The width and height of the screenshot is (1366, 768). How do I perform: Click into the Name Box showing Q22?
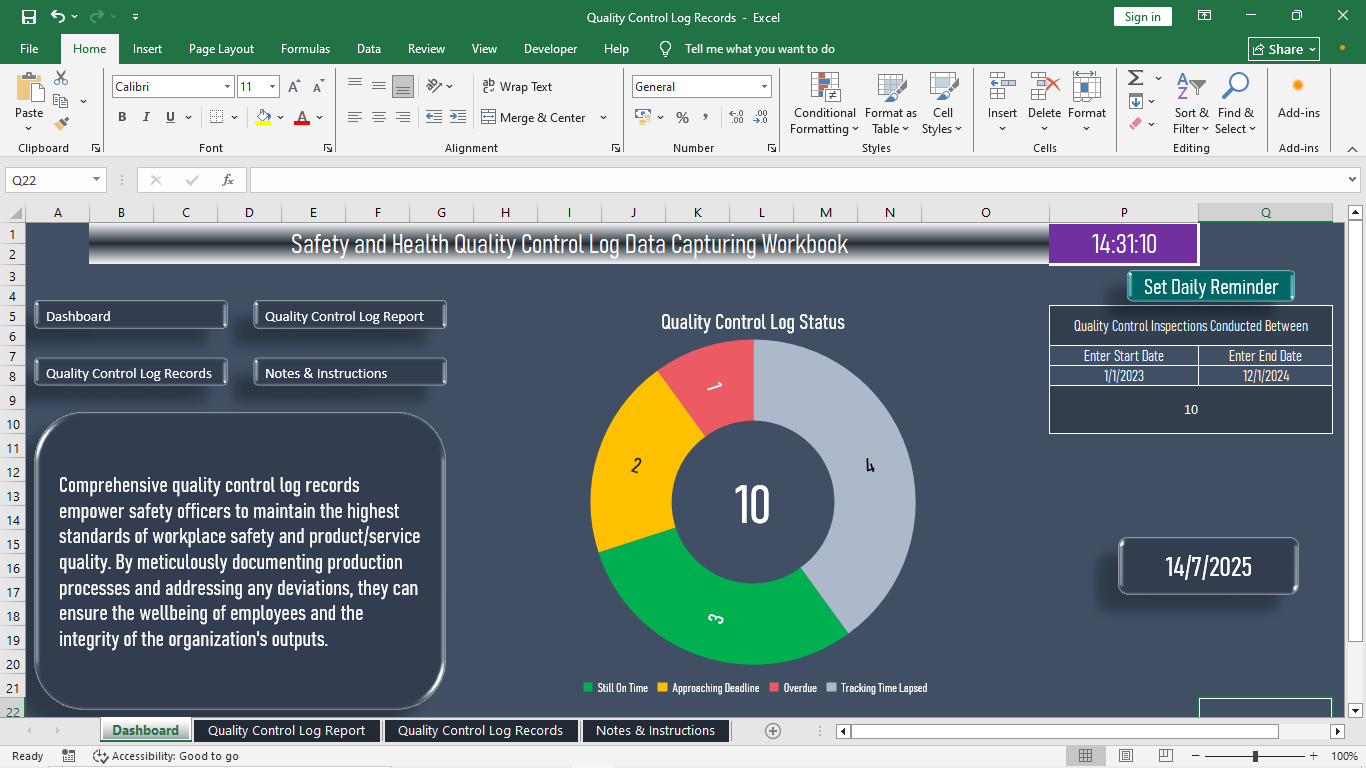pyautogui.click(x=48, y=180)
